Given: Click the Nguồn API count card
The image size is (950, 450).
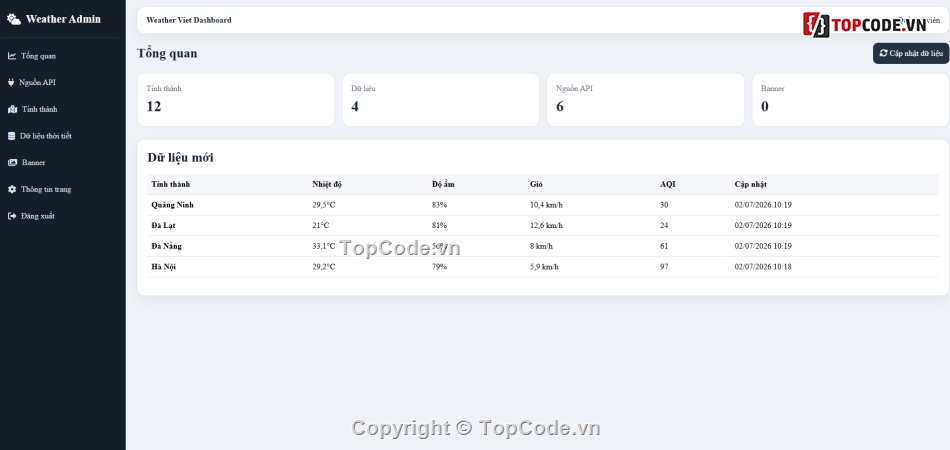Looking at the screenshot, I should (645, 100).
